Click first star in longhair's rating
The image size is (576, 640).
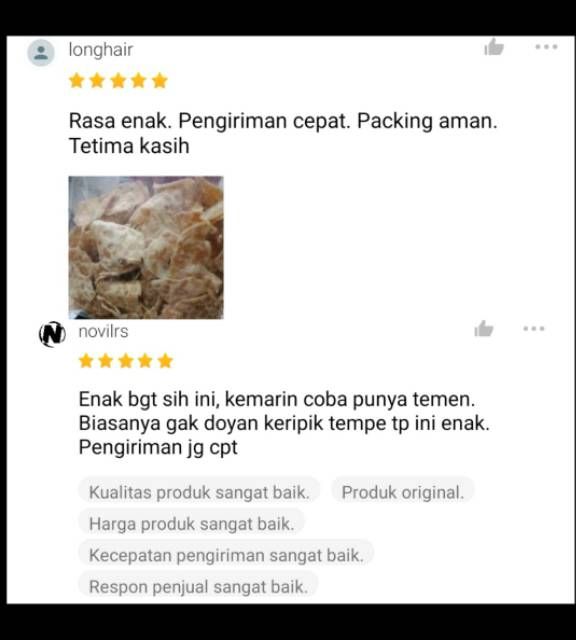(x=77, y=81)
